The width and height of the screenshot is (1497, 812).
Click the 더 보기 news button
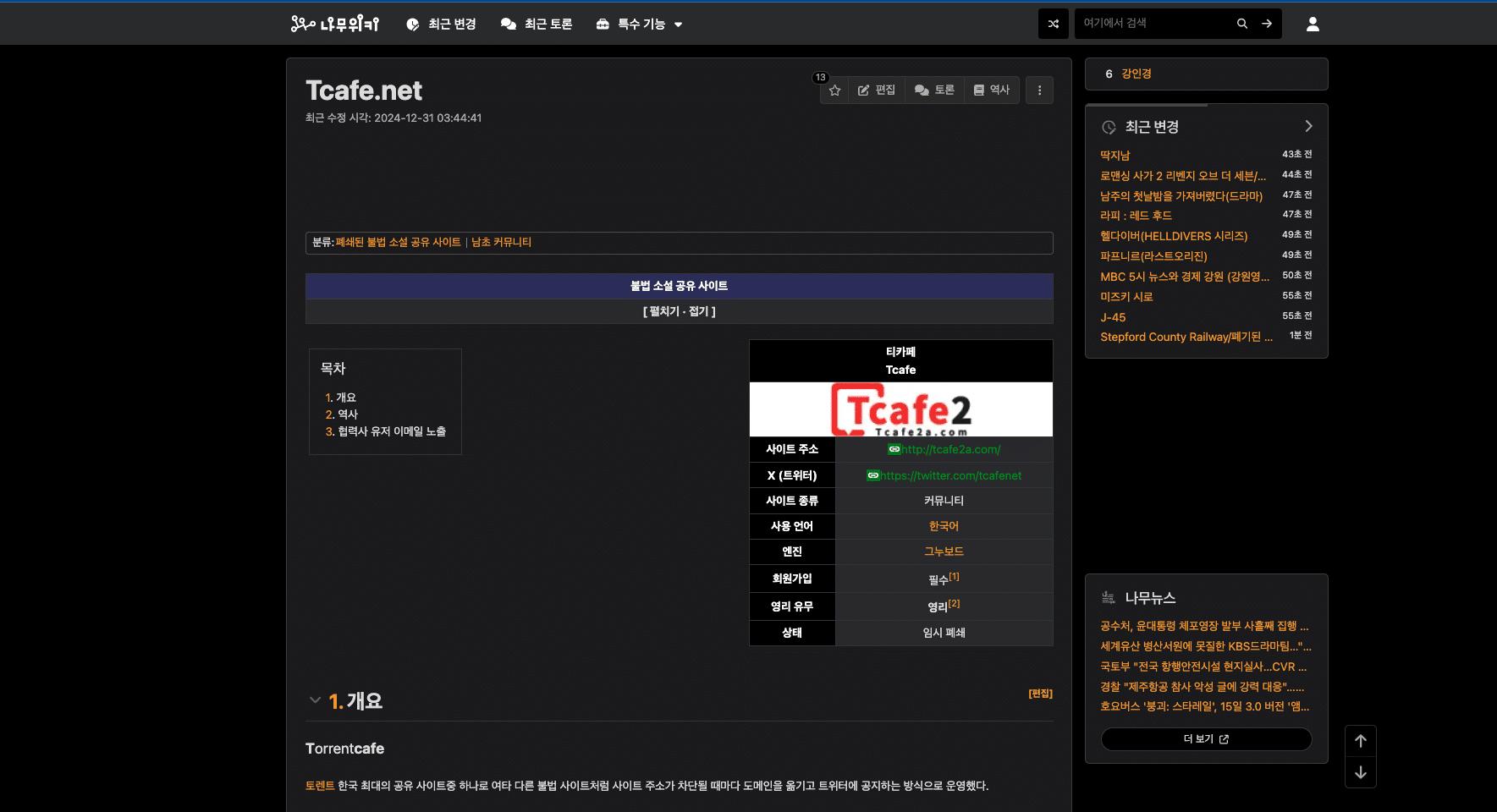(x=1206, y=739)
